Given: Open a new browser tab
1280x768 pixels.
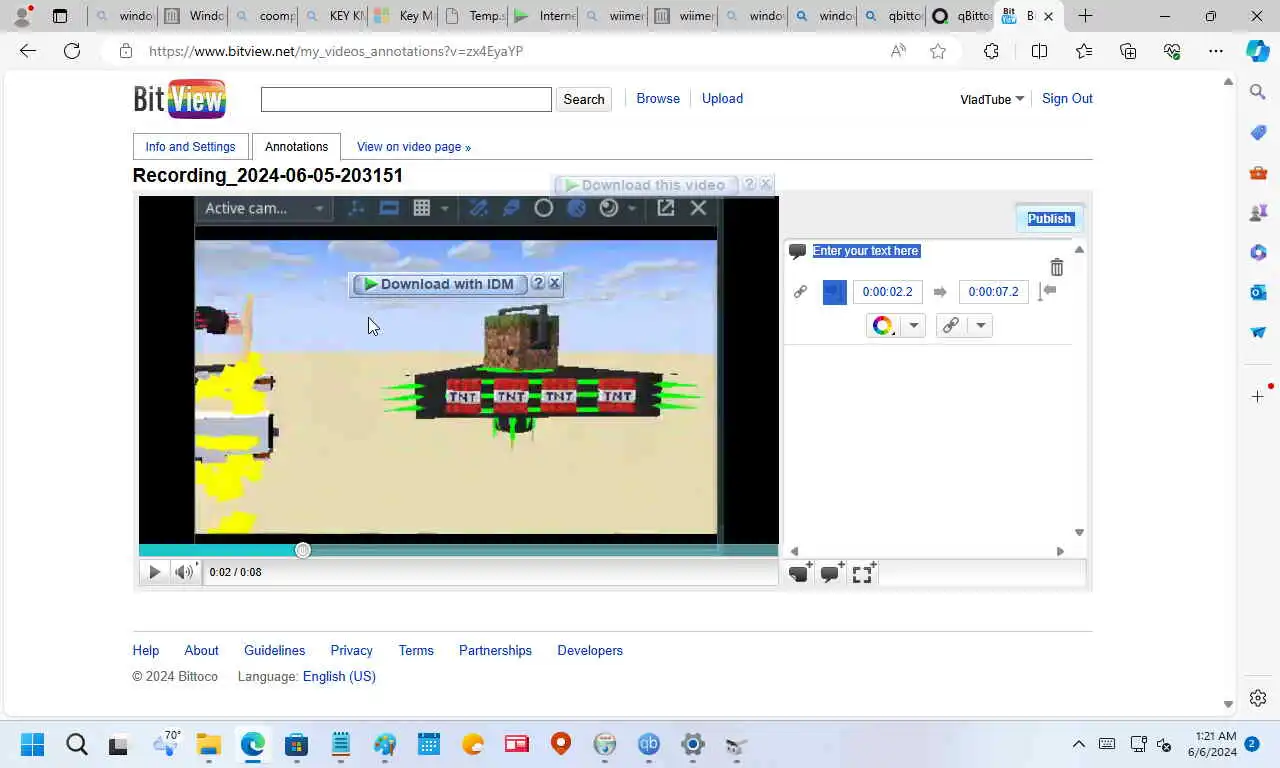Looking at the screenshot, I should pyautogui.click(x=1085, y=16).
